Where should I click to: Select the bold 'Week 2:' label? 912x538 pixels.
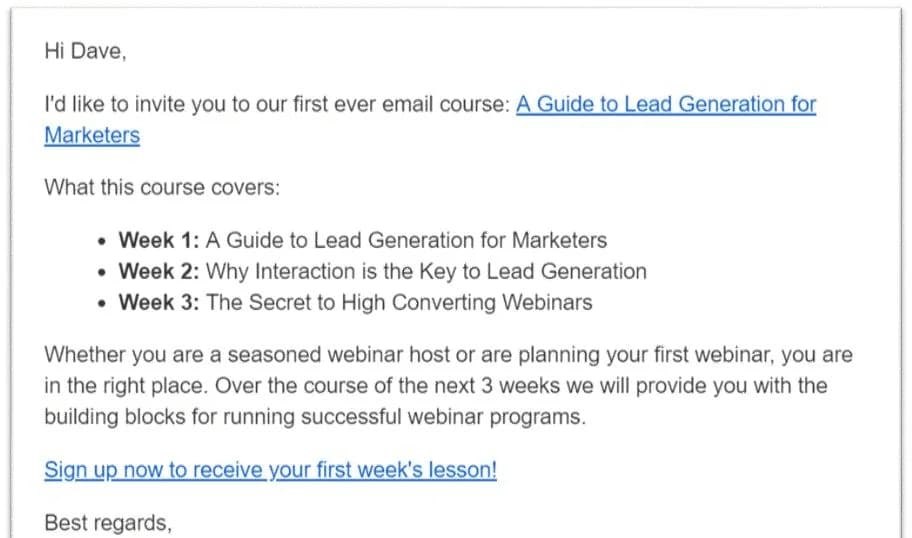(159, 271)
